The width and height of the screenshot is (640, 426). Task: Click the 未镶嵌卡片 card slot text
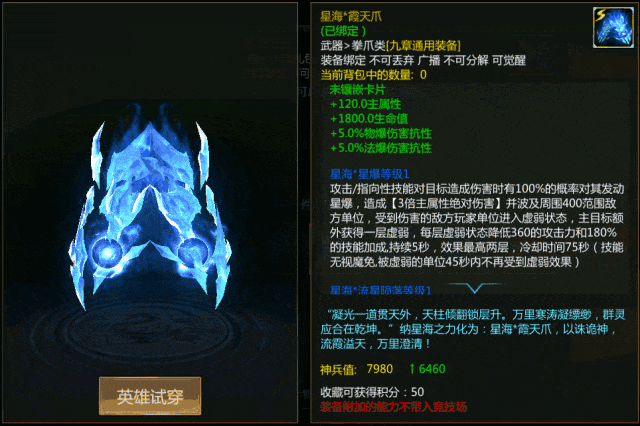pos(358,90)
